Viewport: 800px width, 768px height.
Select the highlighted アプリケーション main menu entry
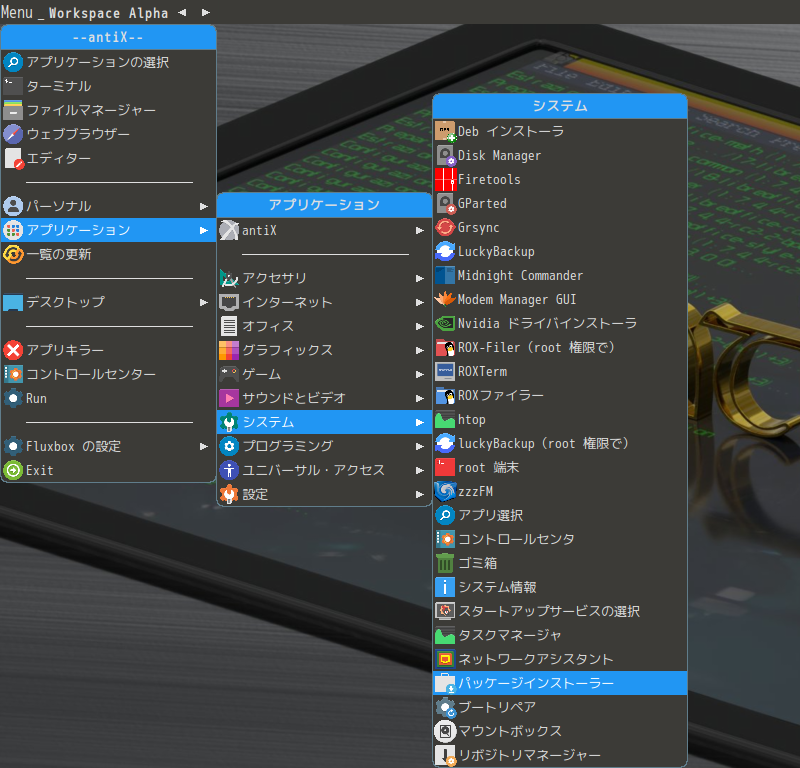[109, 230]
